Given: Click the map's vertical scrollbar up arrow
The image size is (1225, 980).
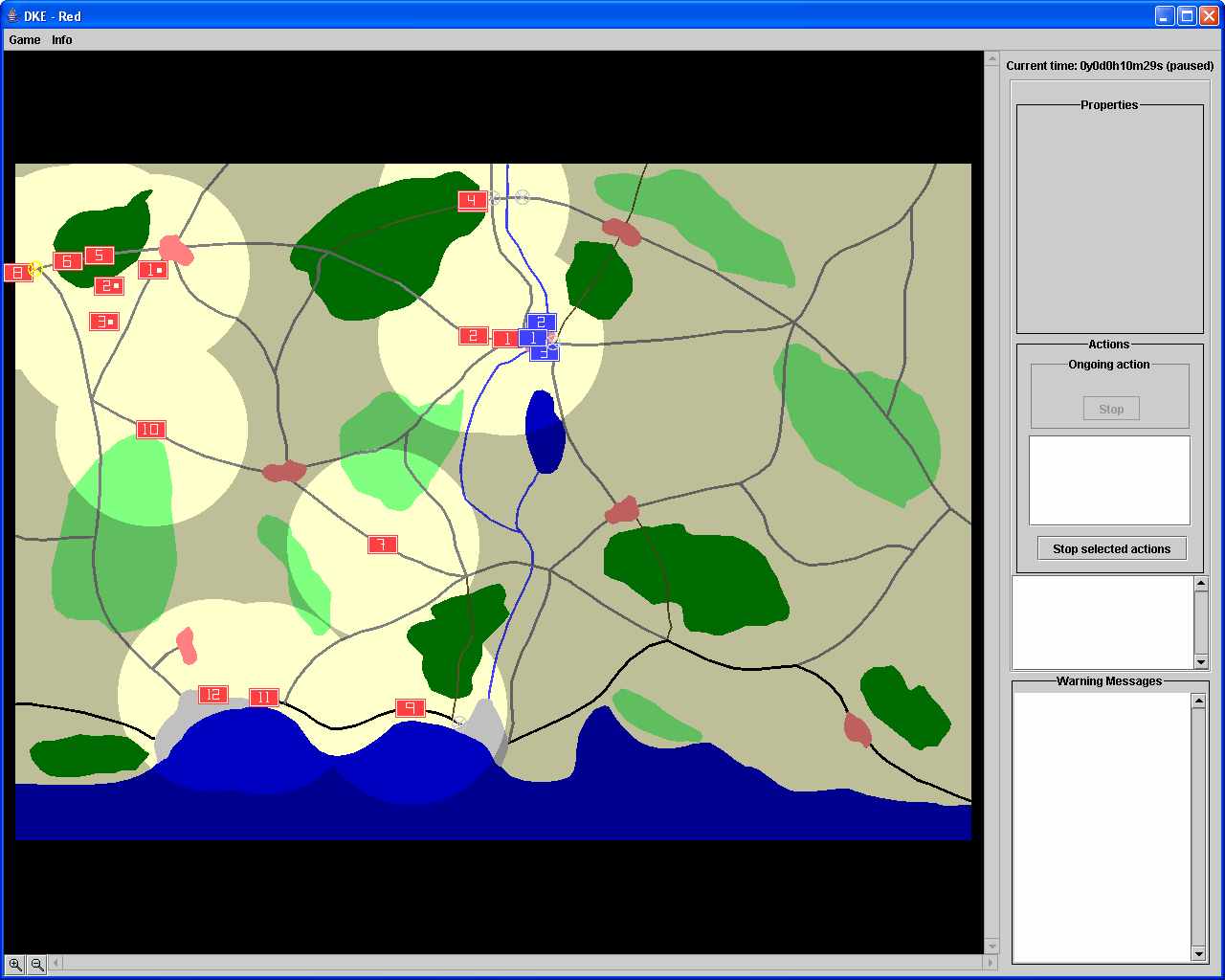Looking at the screenshot, I should tap(991, 59).
